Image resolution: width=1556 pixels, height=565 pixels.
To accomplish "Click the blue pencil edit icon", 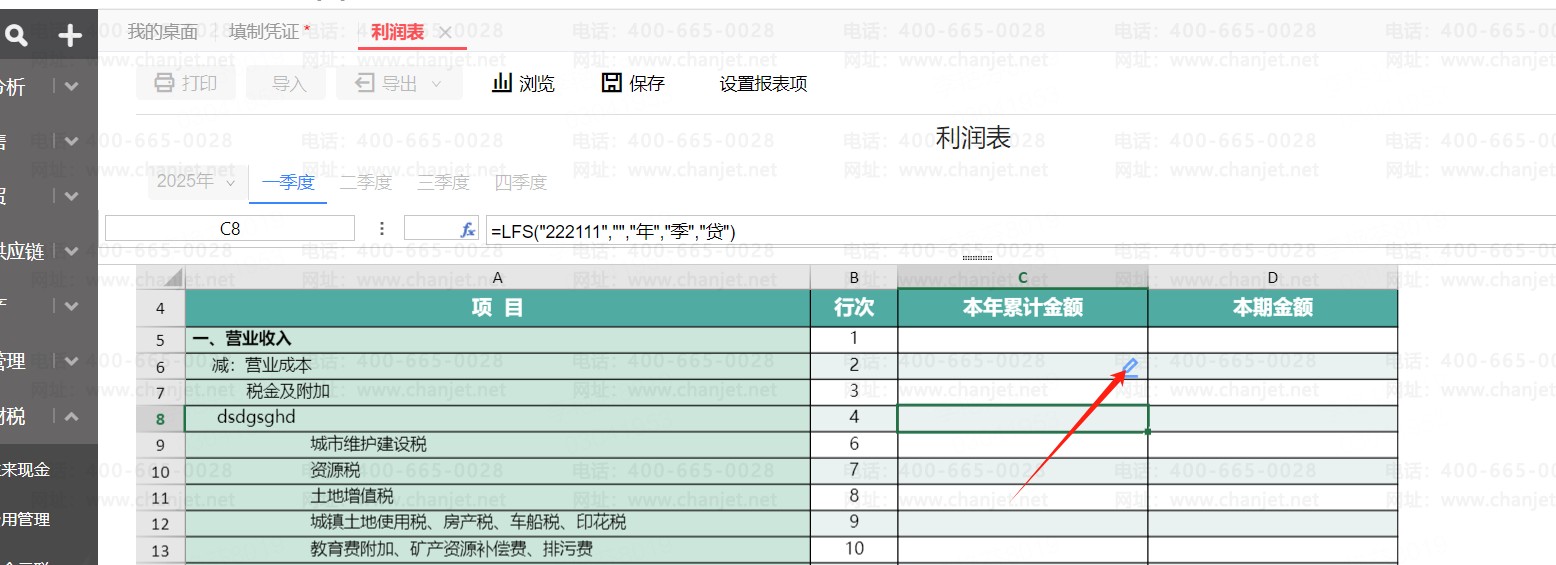I will point(1129,368).
